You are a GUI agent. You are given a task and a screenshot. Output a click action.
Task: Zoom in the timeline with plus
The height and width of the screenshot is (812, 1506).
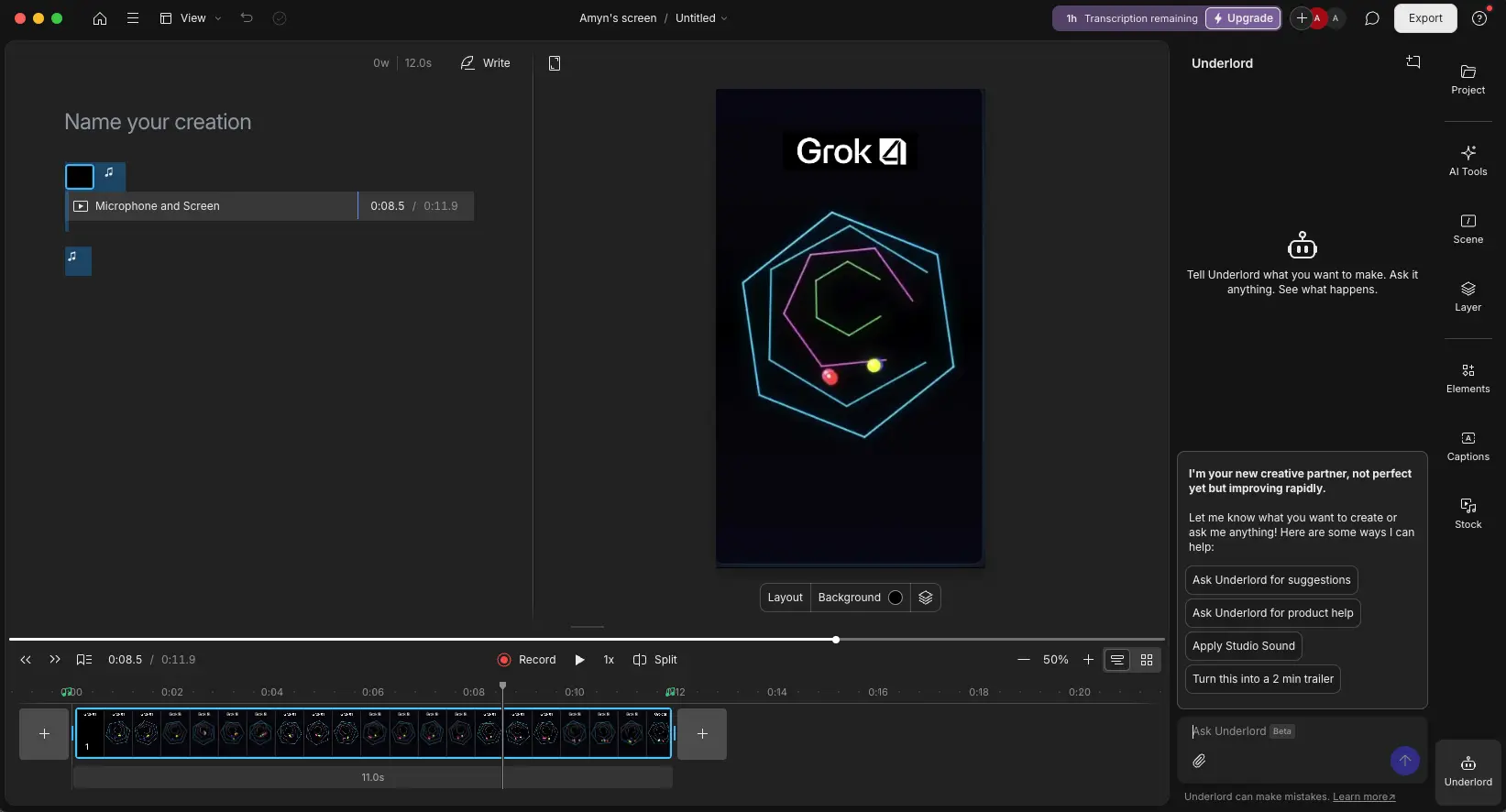tap(1088, 660)
